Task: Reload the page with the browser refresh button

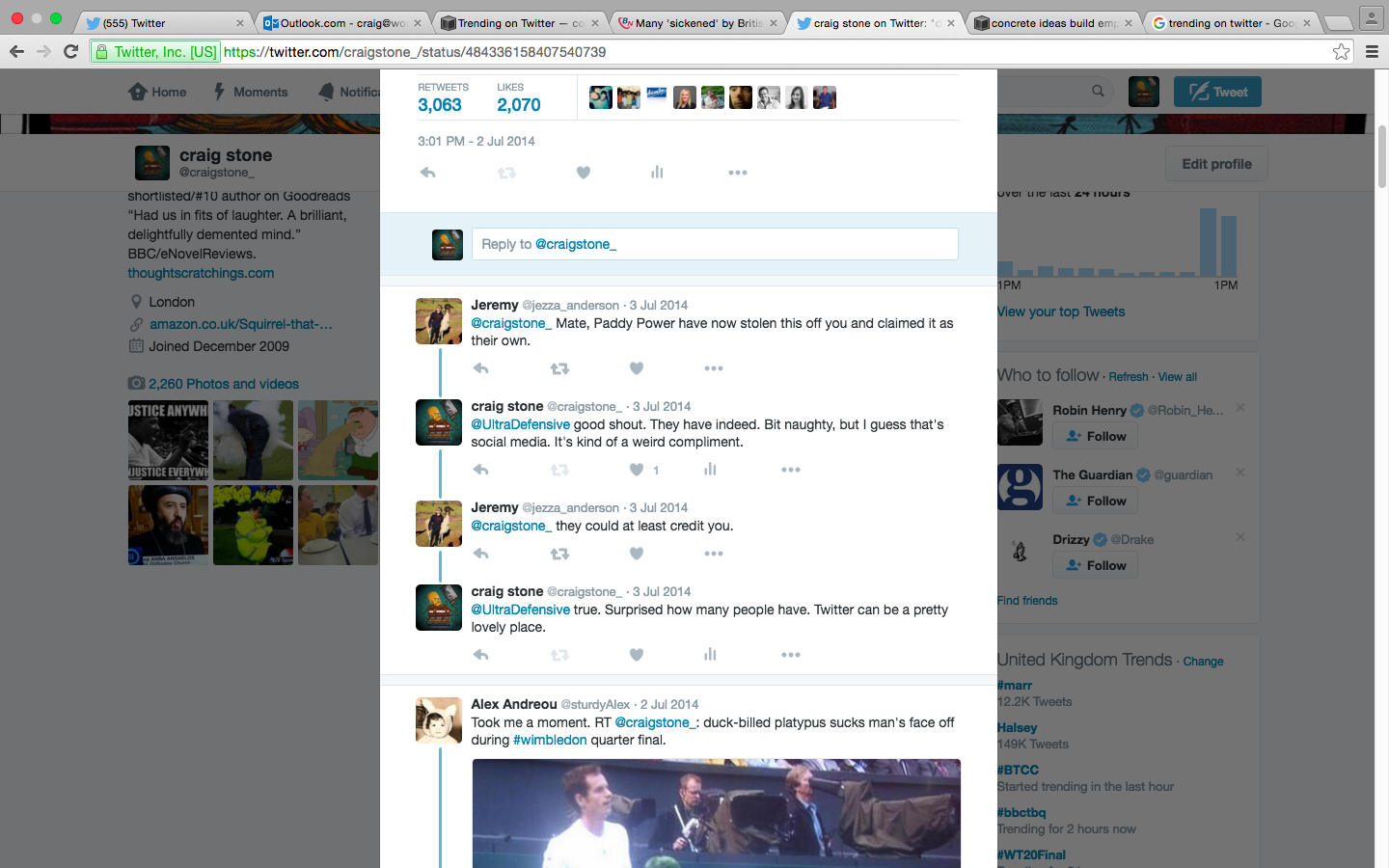Action: coord(70,51)
